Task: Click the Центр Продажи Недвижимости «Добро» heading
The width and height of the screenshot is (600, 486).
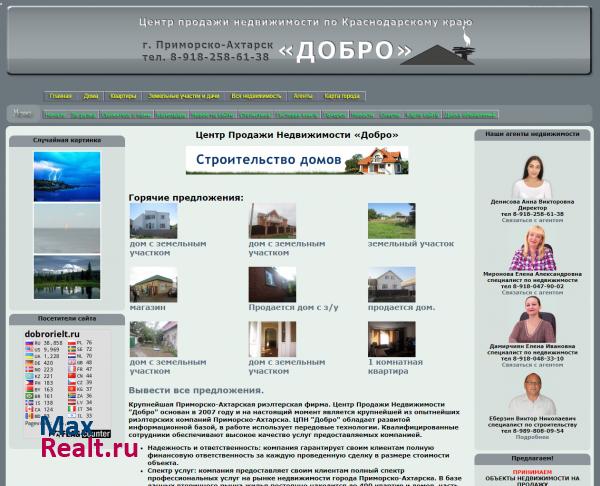Action: 297,135
